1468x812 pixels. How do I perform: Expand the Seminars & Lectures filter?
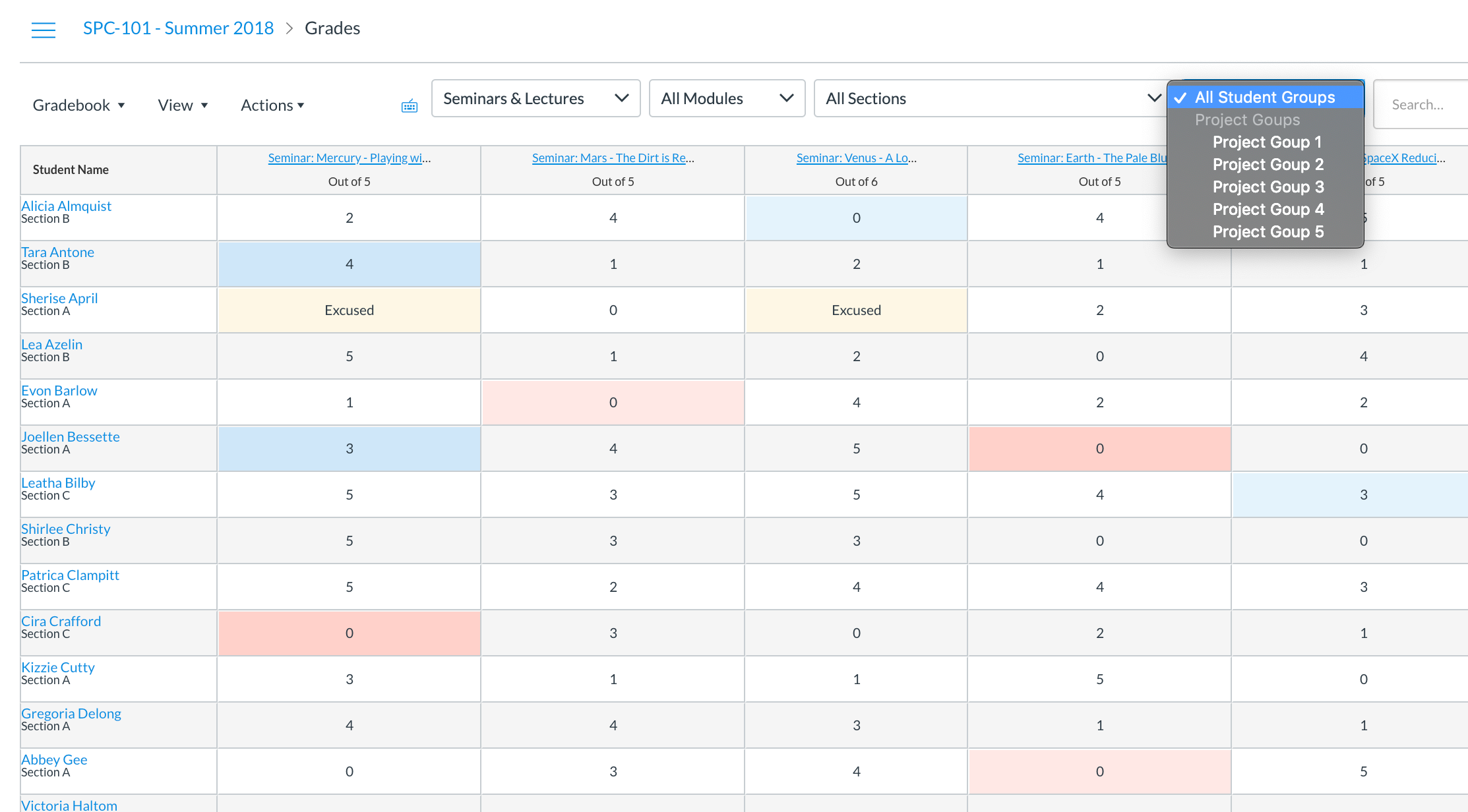tap(535, 99)
